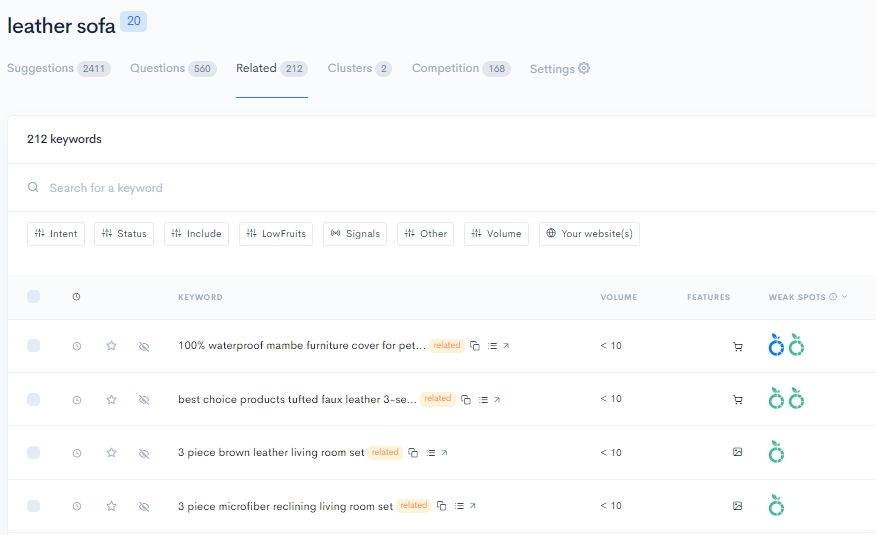The width and height of the screenshot is (876, 535).
Task: Star the best choice products keyword
Action: 111,399
